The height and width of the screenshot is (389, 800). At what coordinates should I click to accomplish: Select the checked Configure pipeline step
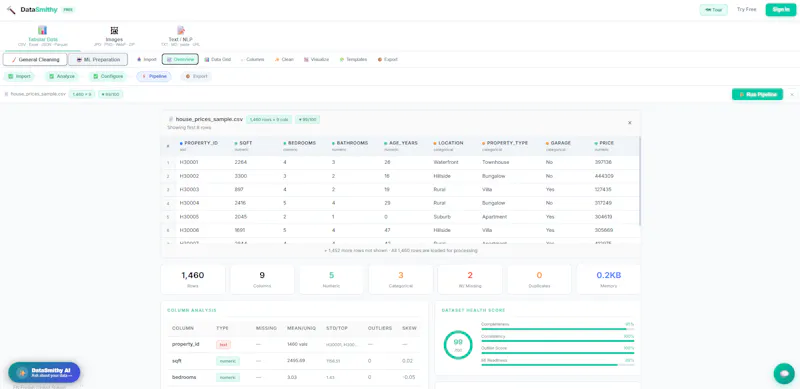(108, 77)
